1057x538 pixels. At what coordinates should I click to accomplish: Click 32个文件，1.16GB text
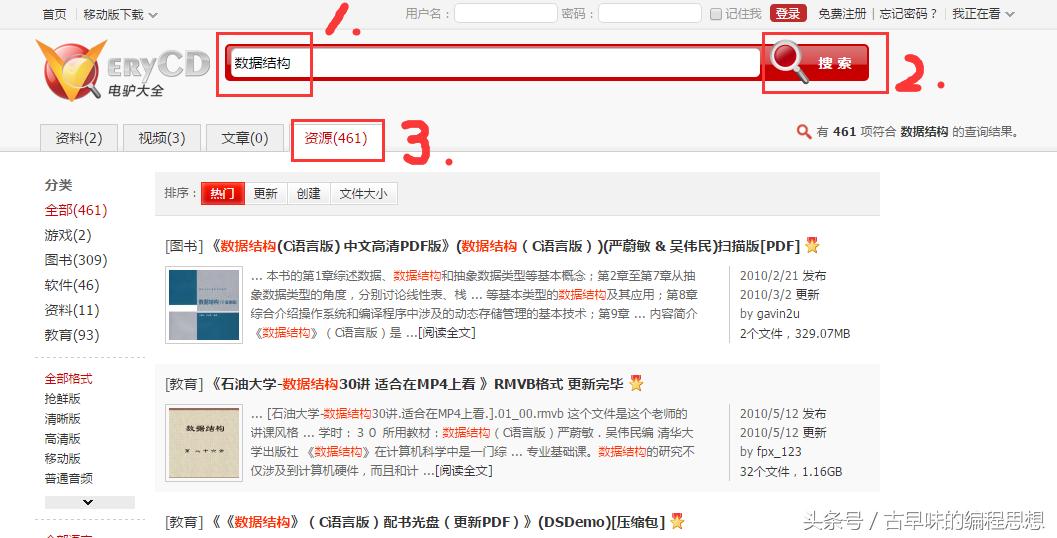(x=791, y=472)
